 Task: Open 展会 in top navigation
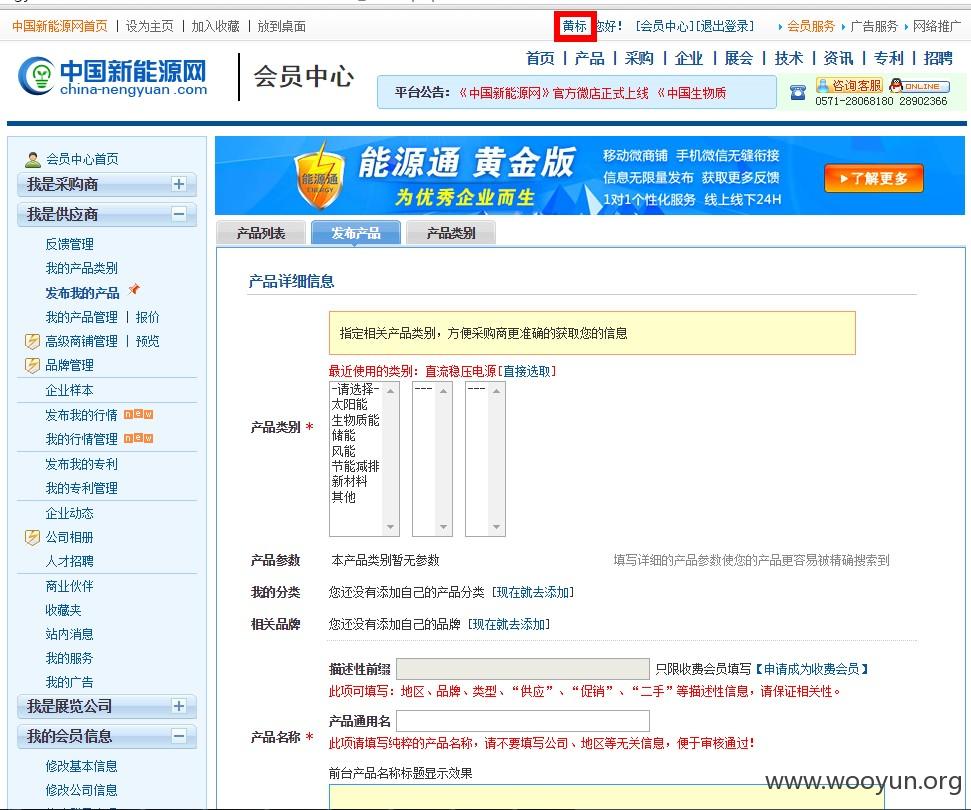739,58
